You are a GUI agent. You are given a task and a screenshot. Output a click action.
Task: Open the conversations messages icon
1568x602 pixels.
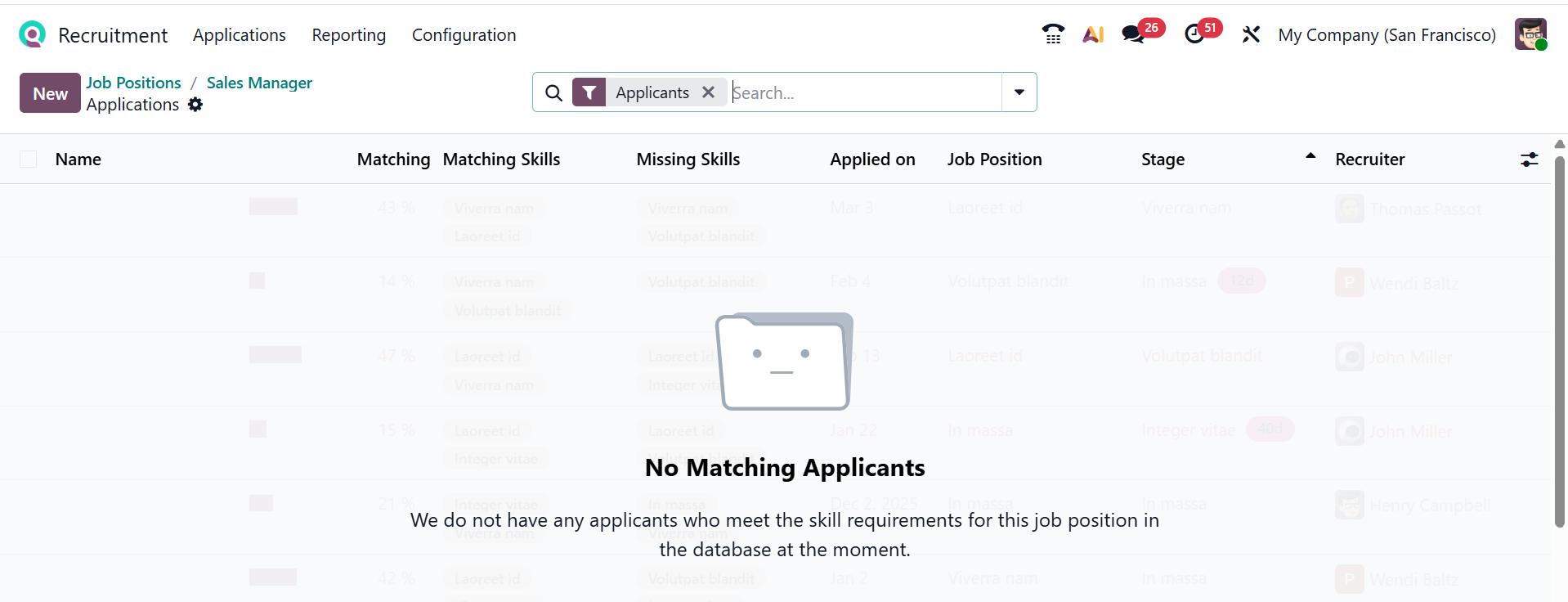coord(1133,34)
